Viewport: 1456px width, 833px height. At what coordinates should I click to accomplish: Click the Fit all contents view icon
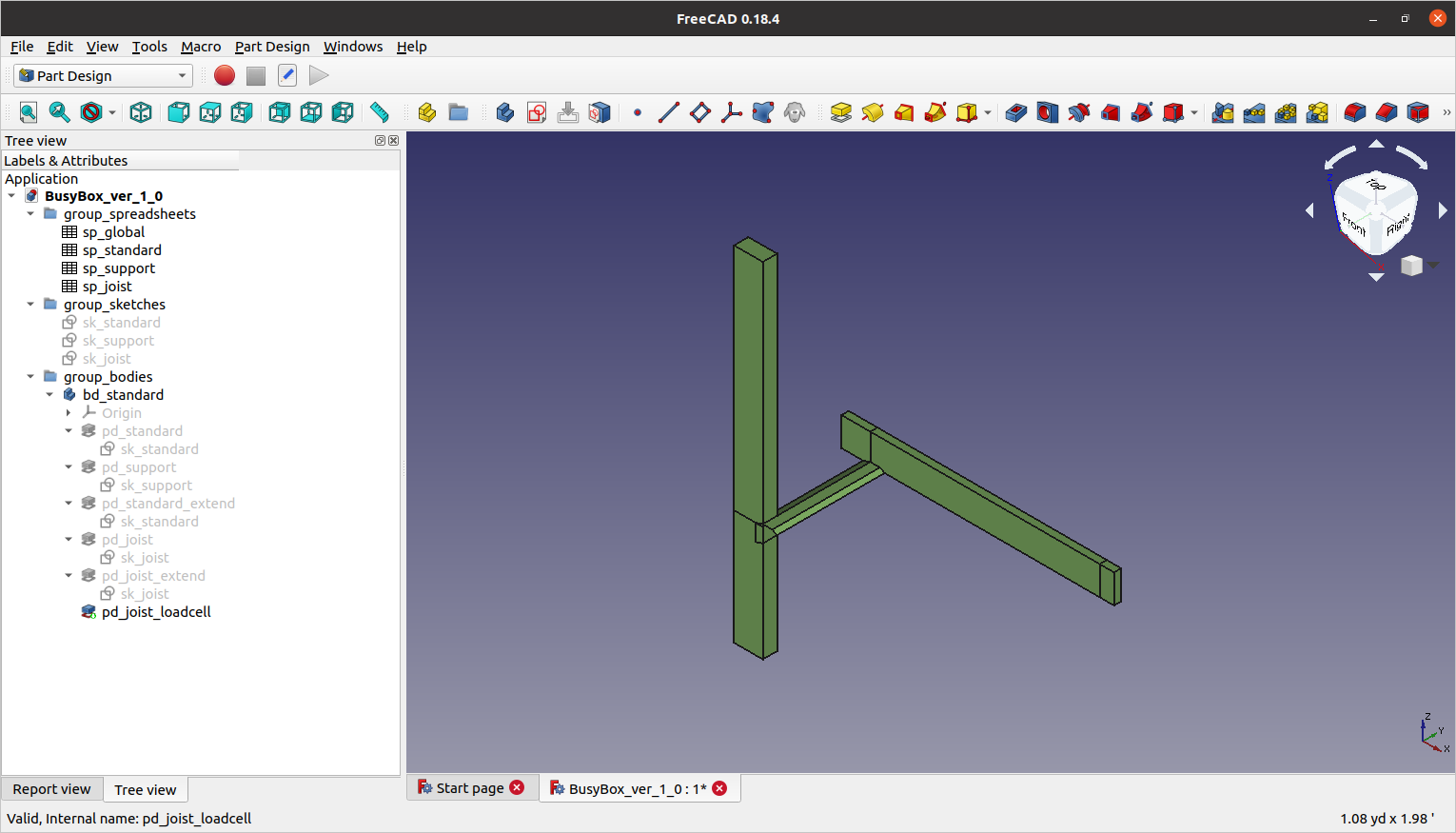click(29, 112)
